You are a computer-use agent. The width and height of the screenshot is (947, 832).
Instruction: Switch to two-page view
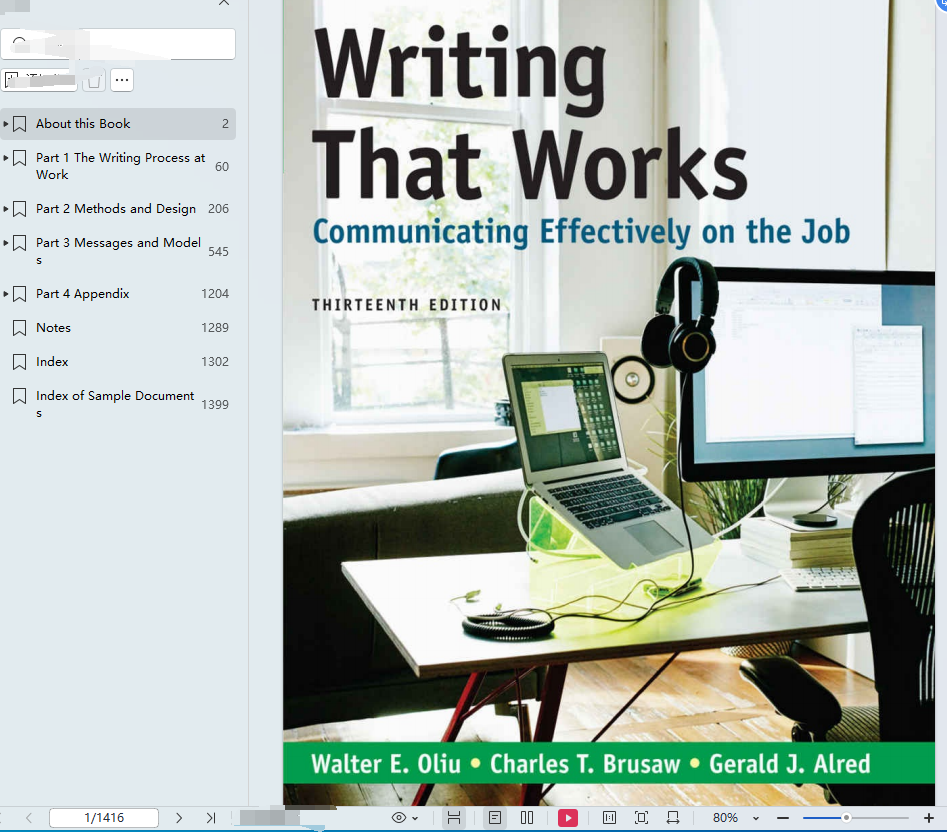coord(527,818)
